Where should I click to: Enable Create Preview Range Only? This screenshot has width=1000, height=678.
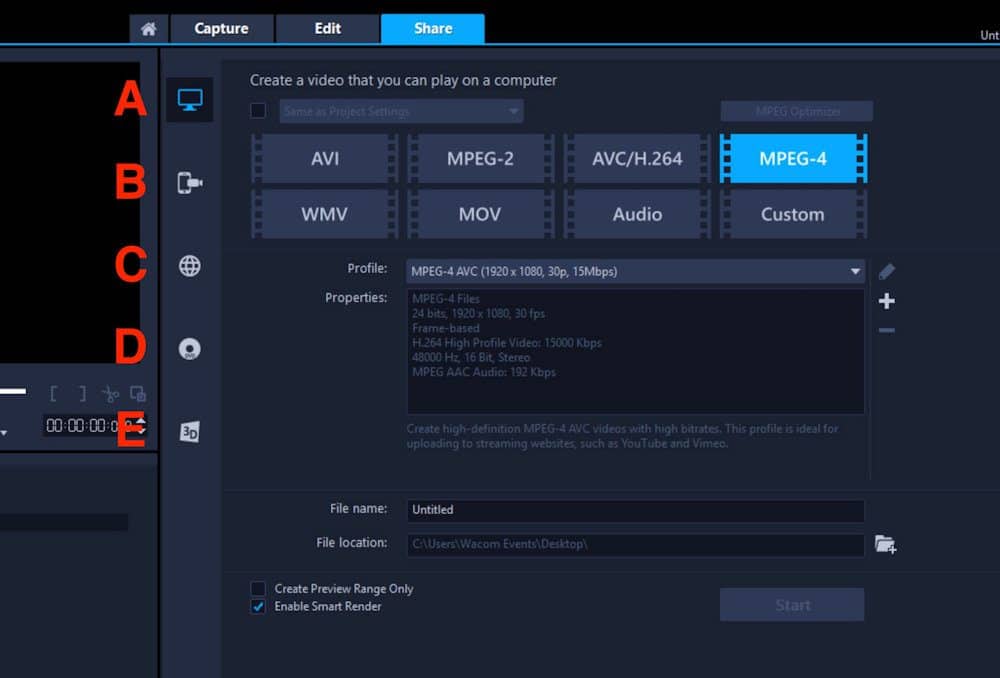point(258,589)
